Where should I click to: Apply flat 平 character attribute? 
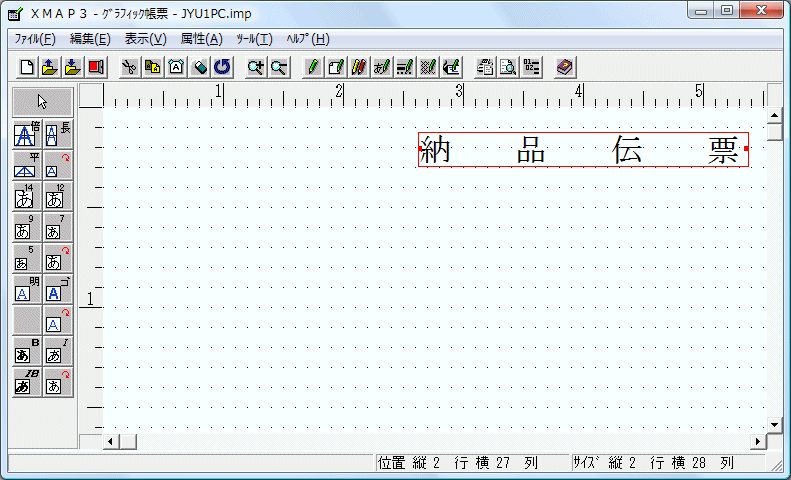pyautogui.click(x=27, y=165)
